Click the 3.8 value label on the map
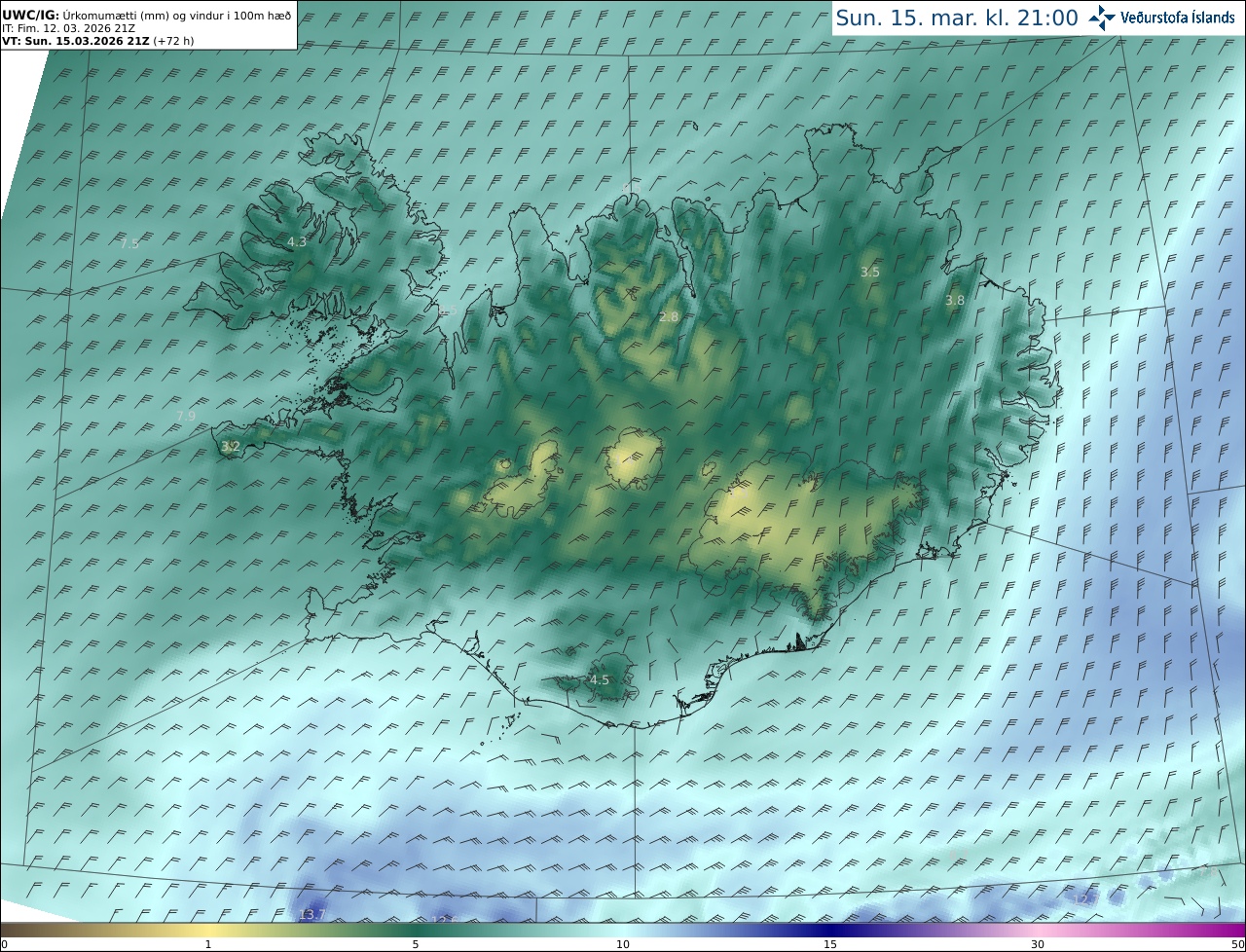The height and width of the screenshot is (952, 1246). 955,301
